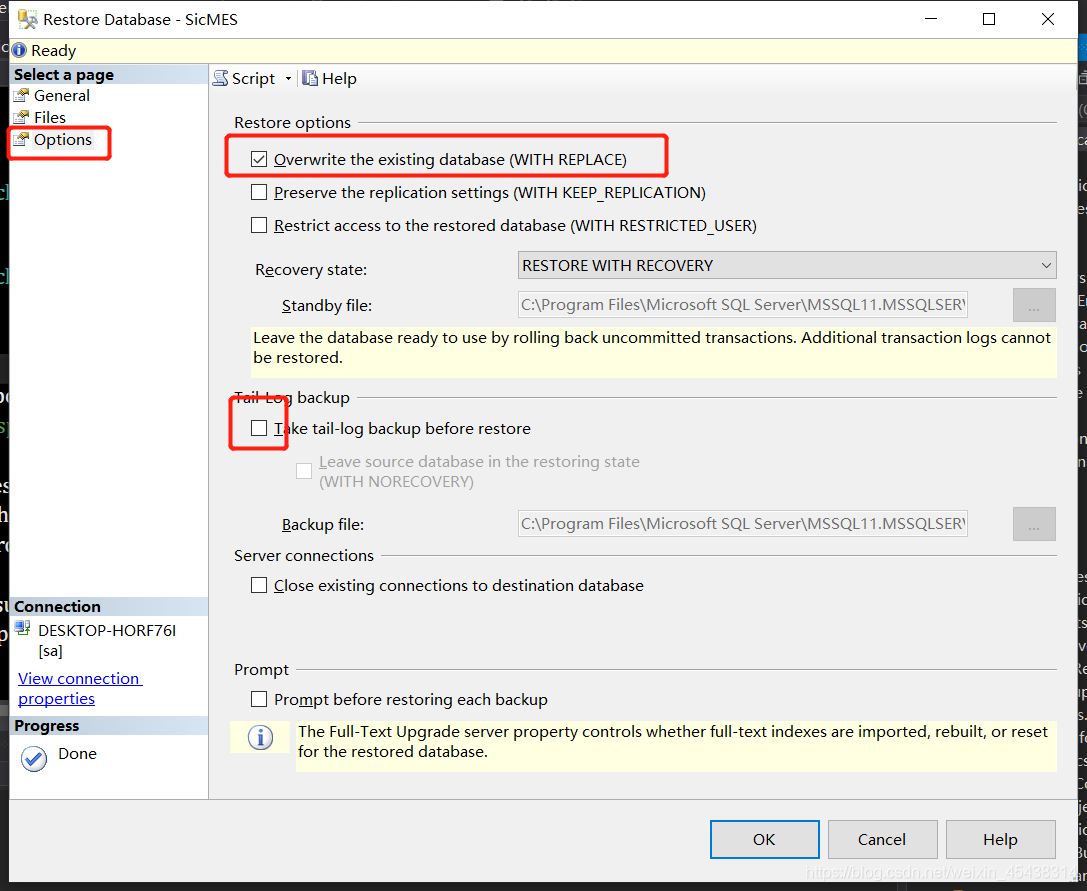Enable Restrict access to restored database
The image size is (1087, 891).
click(x=259, y=225)
